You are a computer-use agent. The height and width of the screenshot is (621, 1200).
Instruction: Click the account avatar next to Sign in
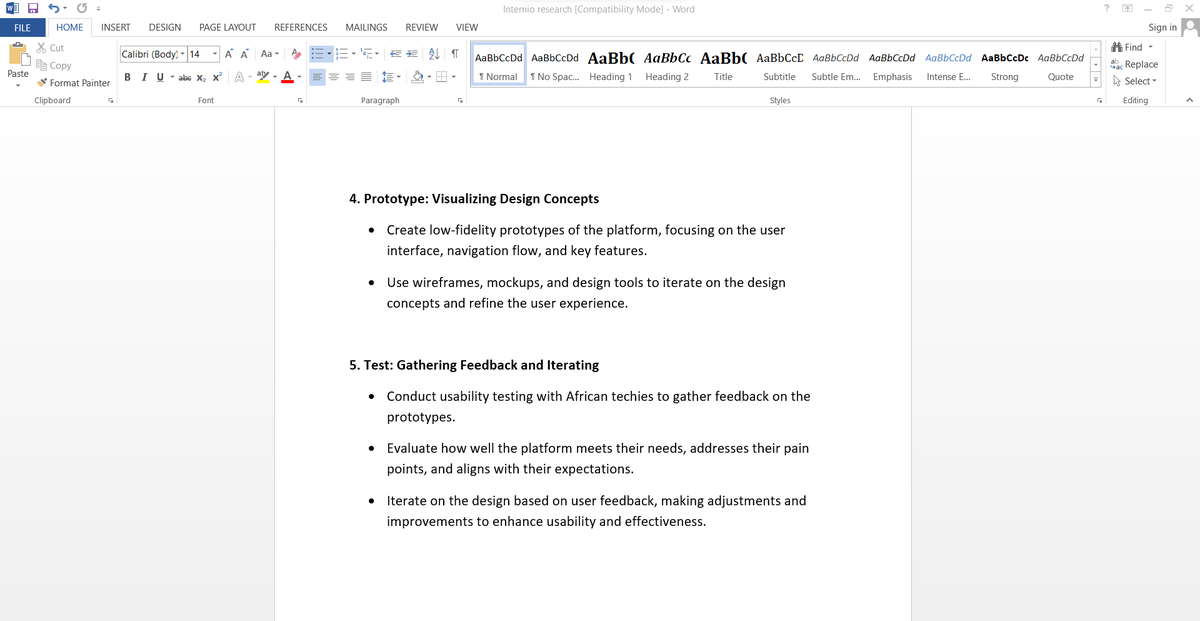point(1189,27)
